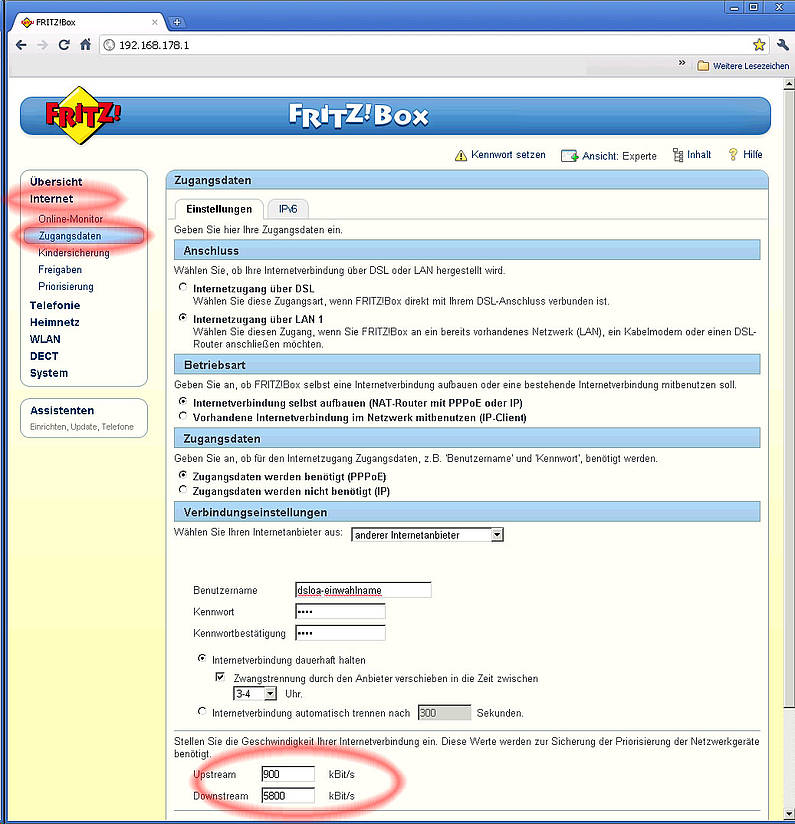795x824 pixels.
Task: Switch to the Einstellungen tab
Action: (x=219, y=209)
